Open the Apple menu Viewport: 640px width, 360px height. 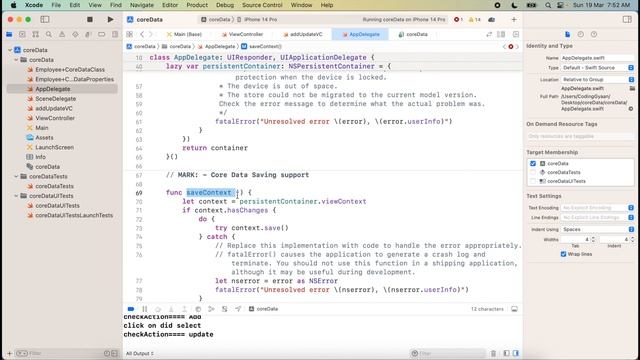click(13, 5)
